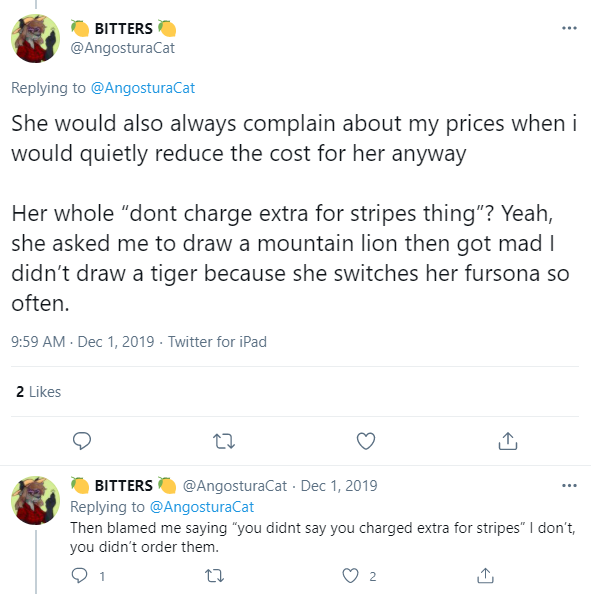Open more options on the reply tweet
Image resolution: width=591 pixels, height=594 pixels.
point(569,485)
